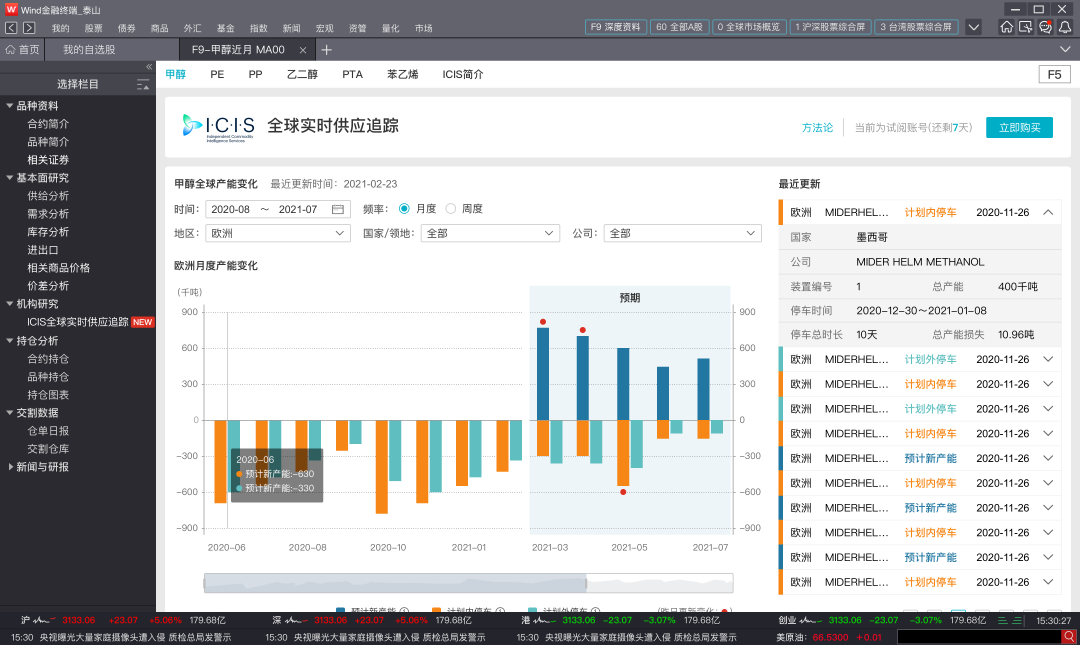This screenshot has width=1080, height=645.
Task: Click the 创业 index mini chart ticker
Action: [x=812, y=620]
